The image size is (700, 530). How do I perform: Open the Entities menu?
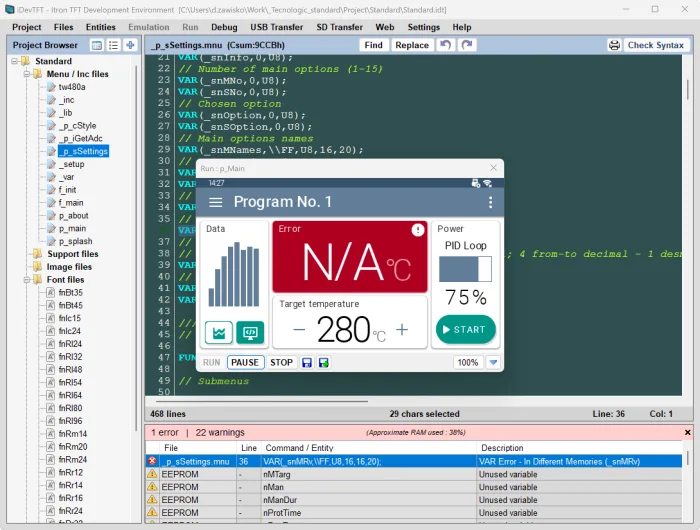(100, 27)
